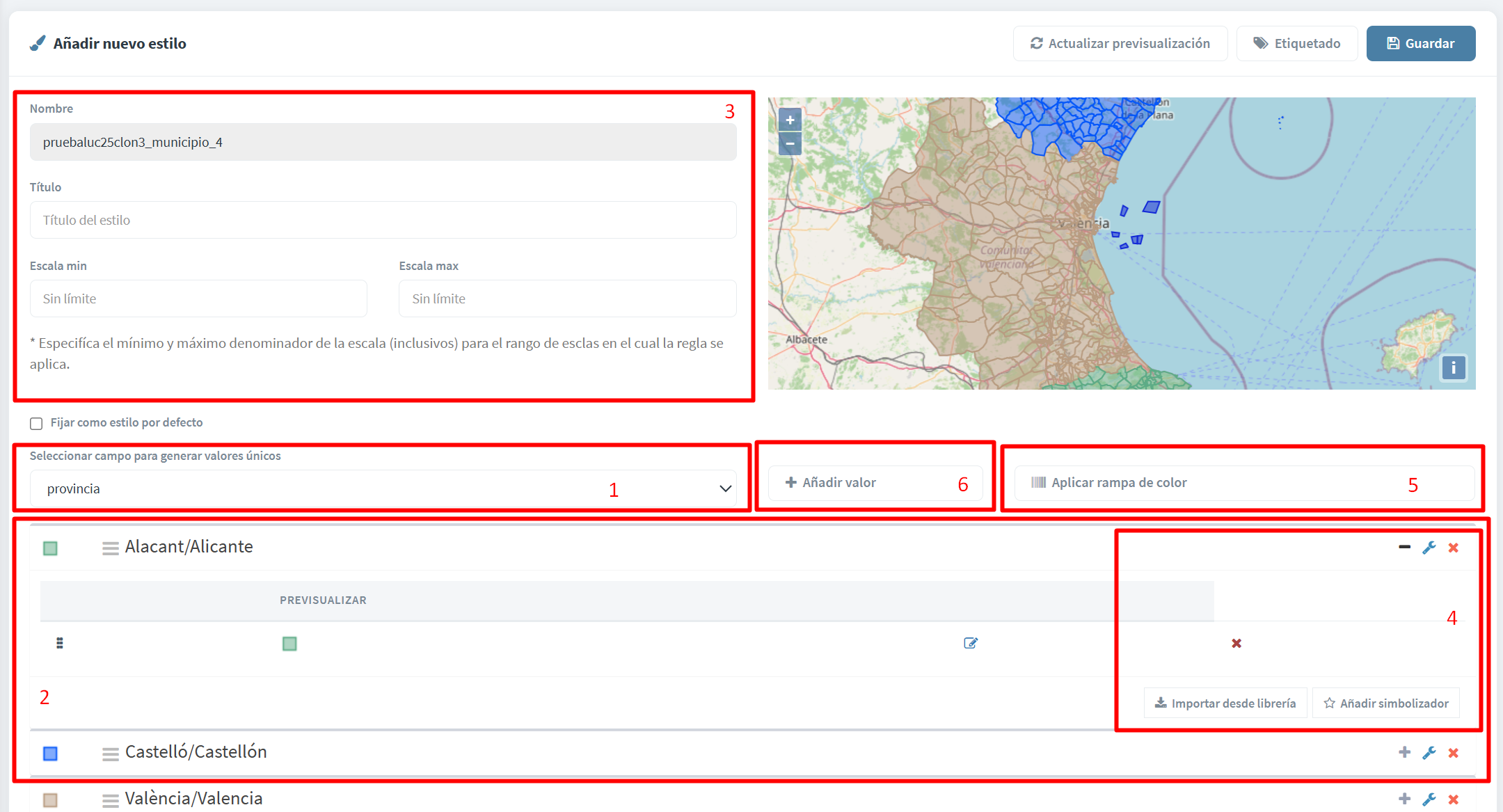Grab the Castelló/Castellón reorder handle
This screenshot has height=812, width=1503.
[110, 754]
